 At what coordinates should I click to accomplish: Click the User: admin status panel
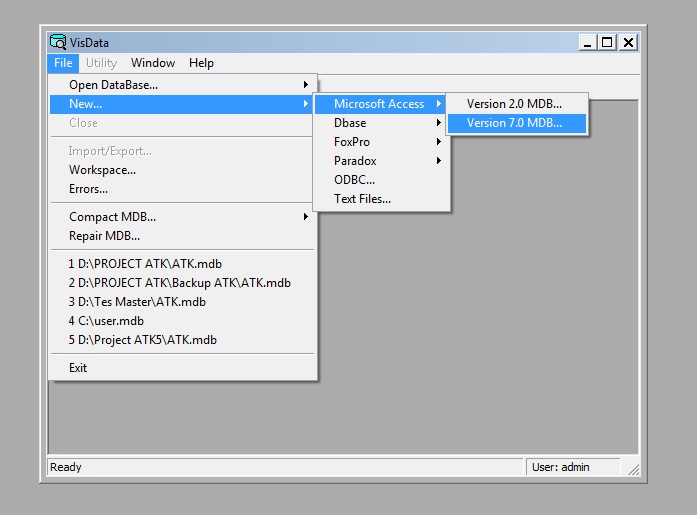pos(573,467)
